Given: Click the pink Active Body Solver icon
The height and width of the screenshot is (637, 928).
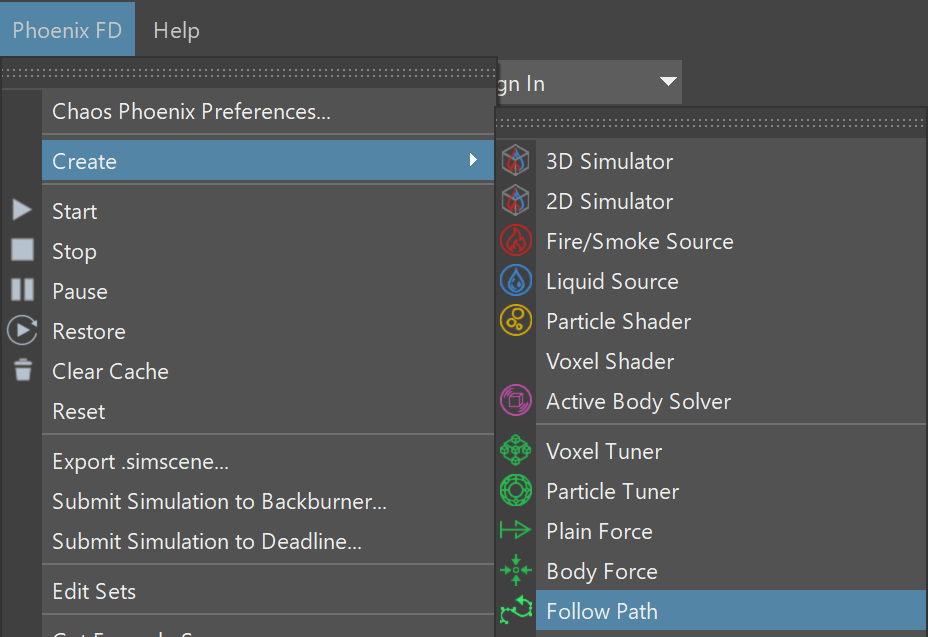Looking at the screenshot, I should (515, 400).
